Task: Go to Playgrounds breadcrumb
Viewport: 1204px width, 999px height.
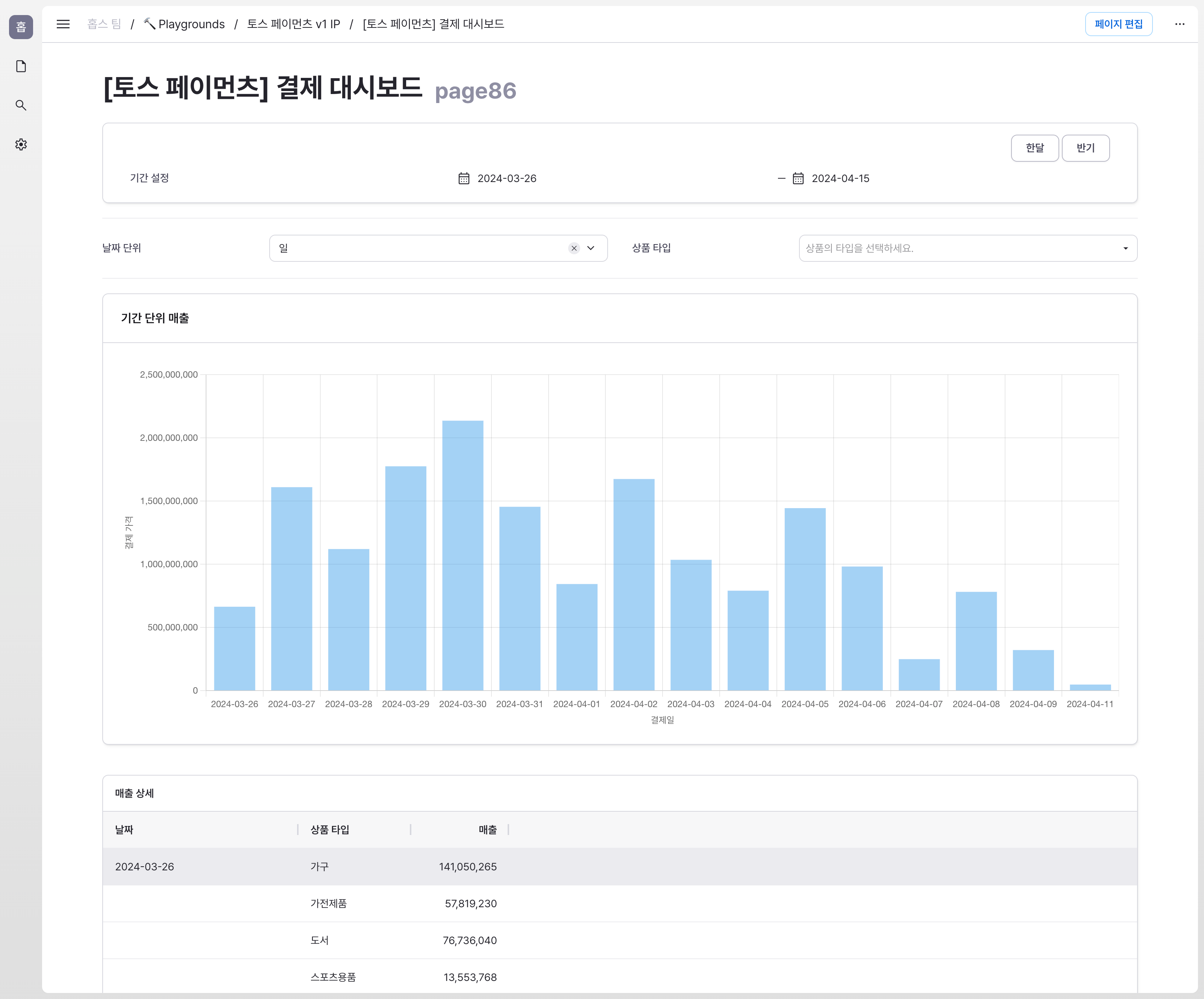Action: (x=184, y=24)
